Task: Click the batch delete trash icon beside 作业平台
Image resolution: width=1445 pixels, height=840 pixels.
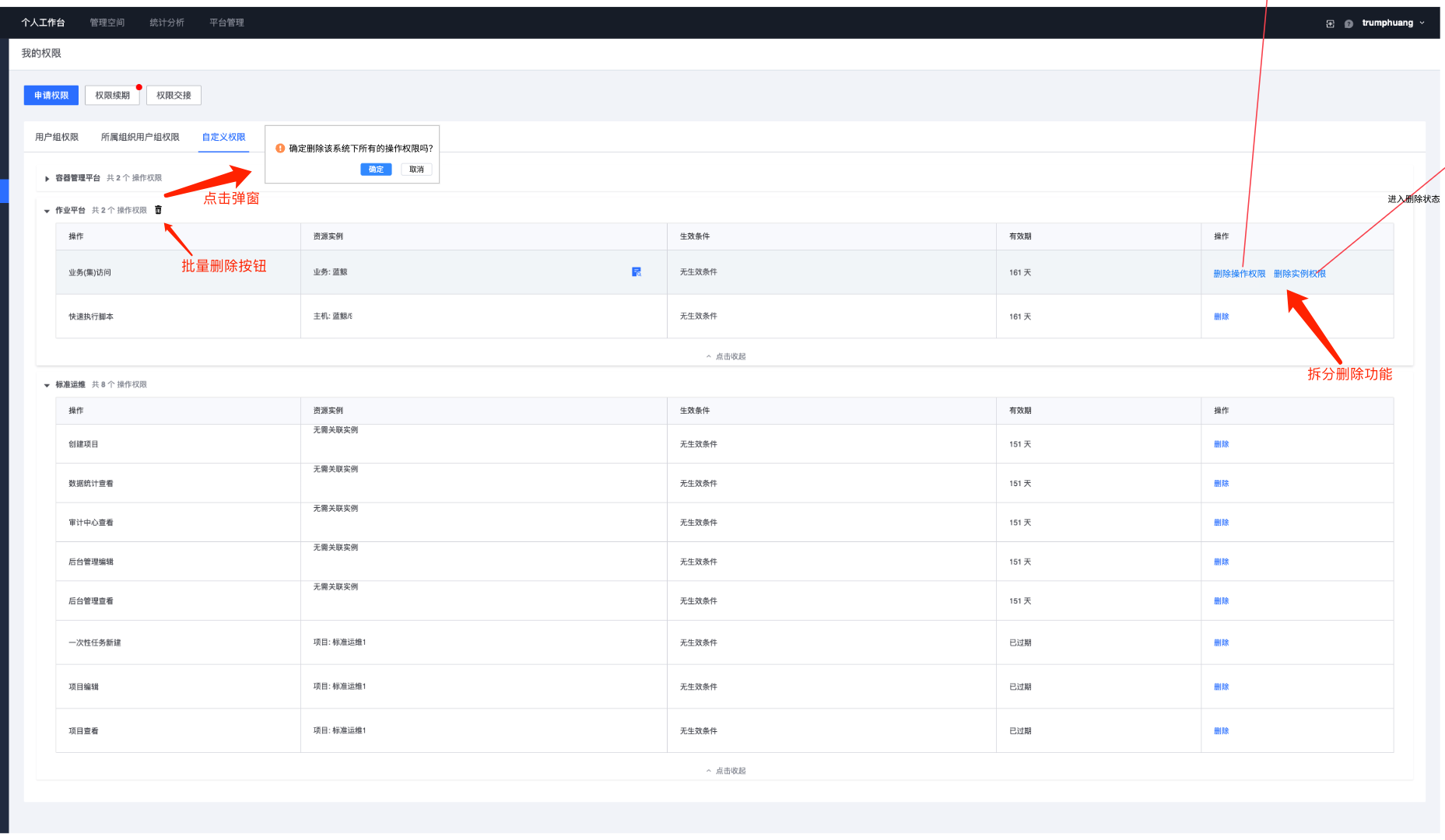Action: coord(158,209)
